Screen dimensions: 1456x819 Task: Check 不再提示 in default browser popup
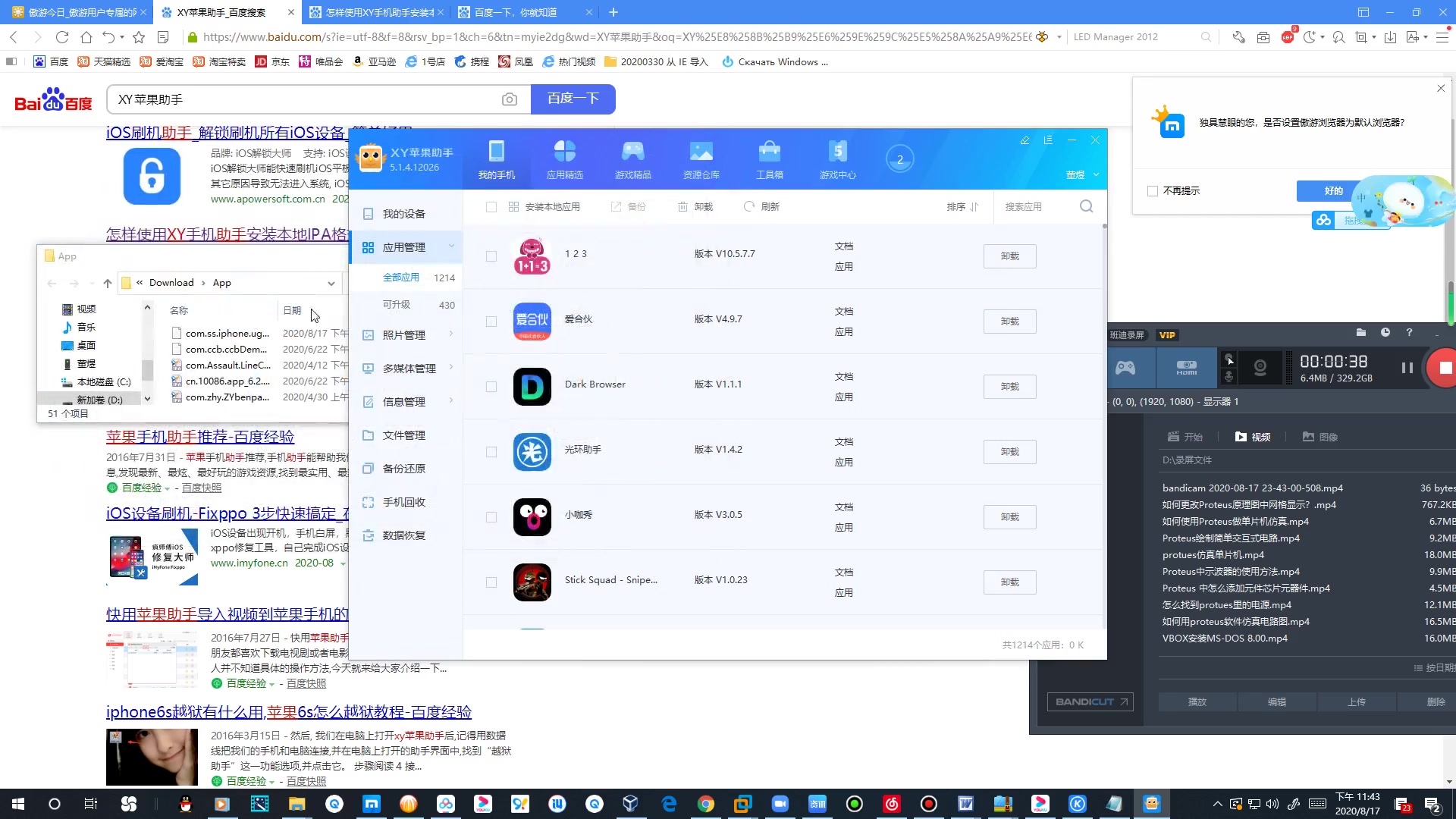(1153, 191)
